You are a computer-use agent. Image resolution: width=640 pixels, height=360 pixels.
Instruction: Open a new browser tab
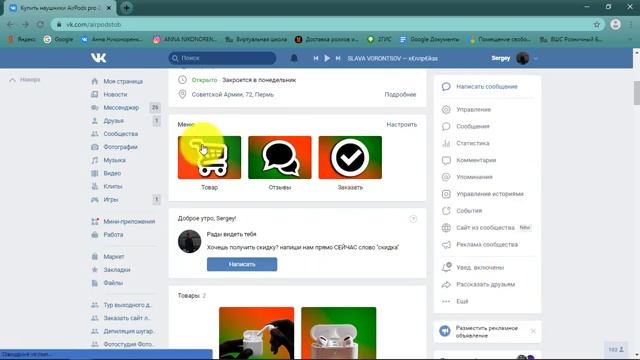[x=127, y=8]
